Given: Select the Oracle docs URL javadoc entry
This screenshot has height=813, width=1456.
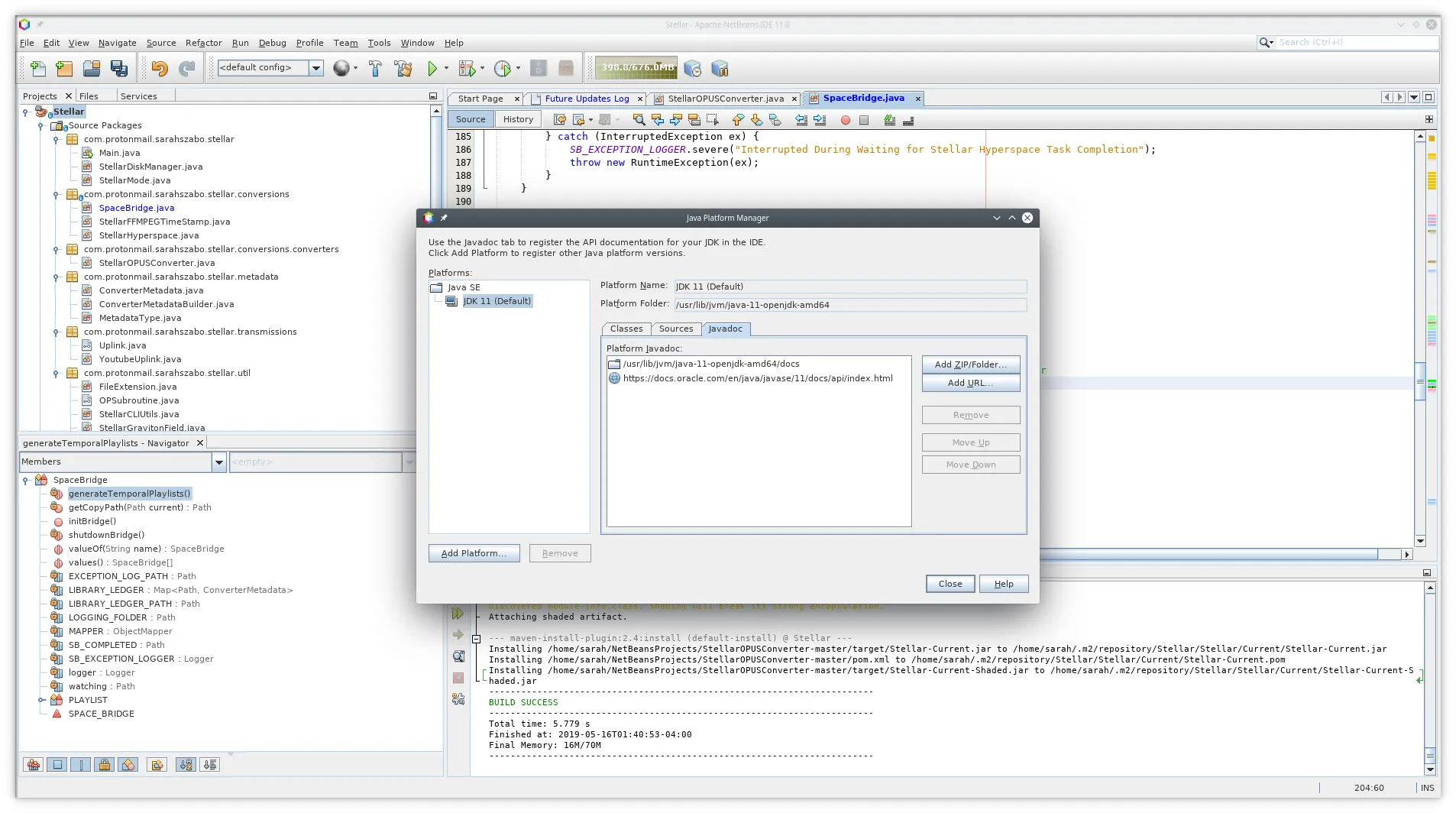Looking at the screenshot, I should [757, 378].
